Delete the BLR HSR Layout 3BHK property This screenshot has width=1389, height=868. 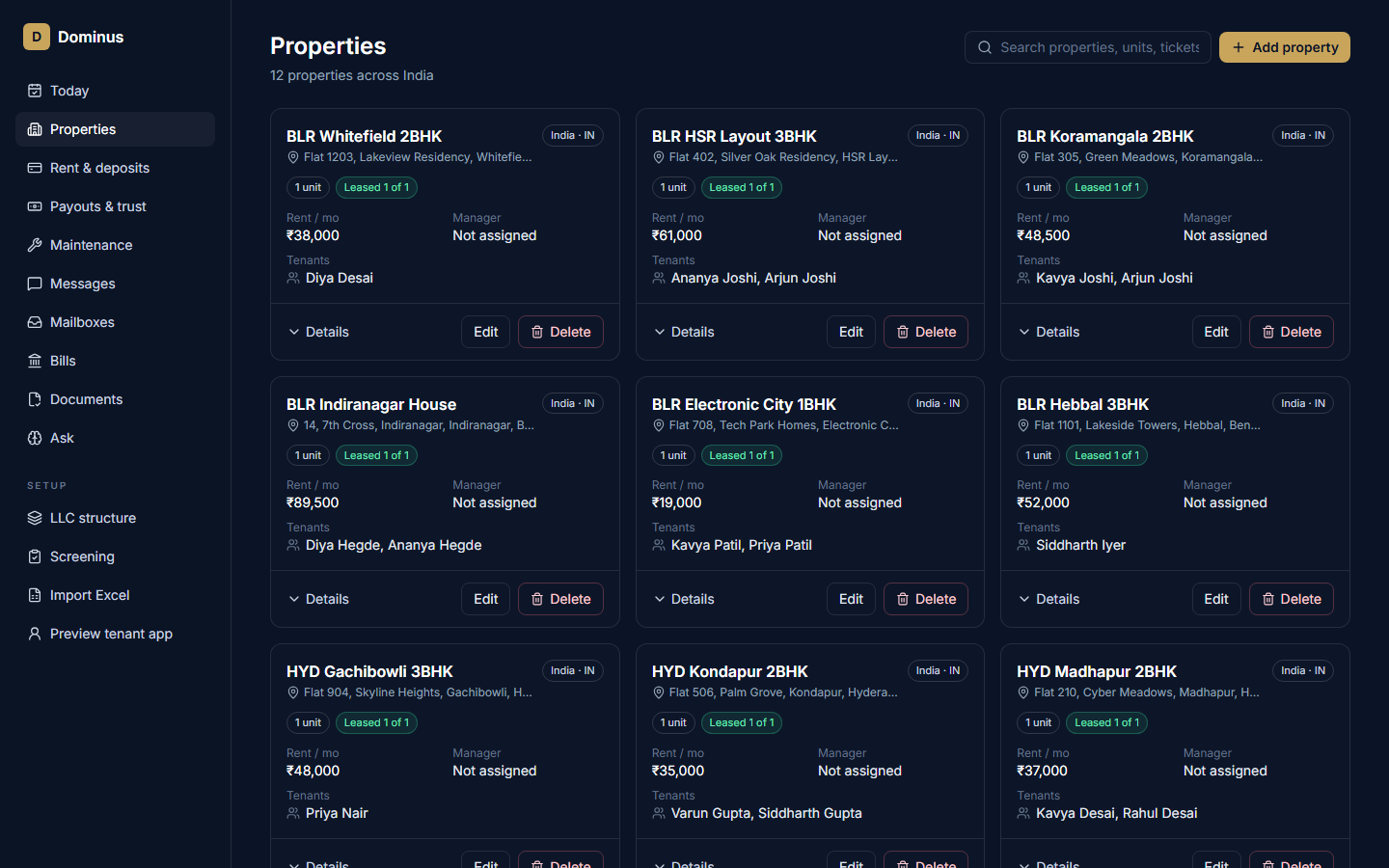926,332
